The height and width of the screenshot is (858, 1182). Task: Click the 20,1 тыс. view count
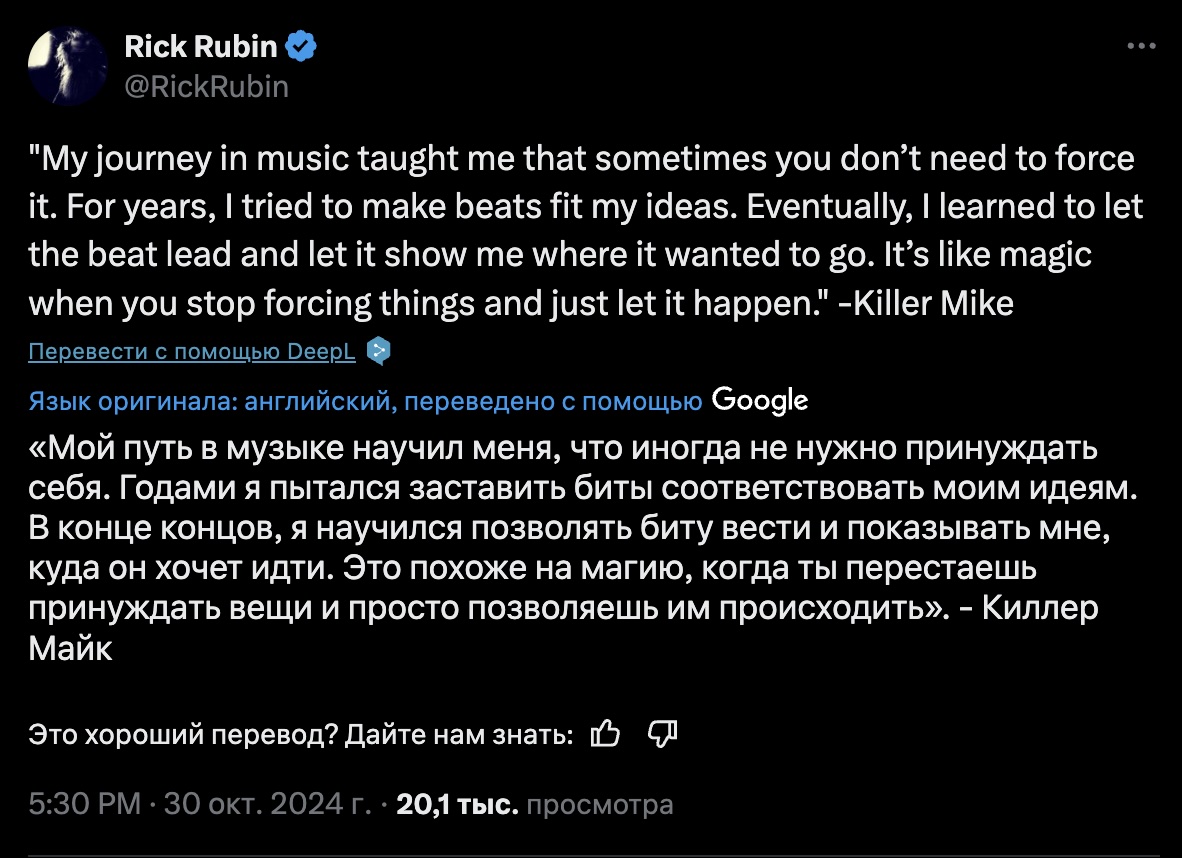pos(457,804)
